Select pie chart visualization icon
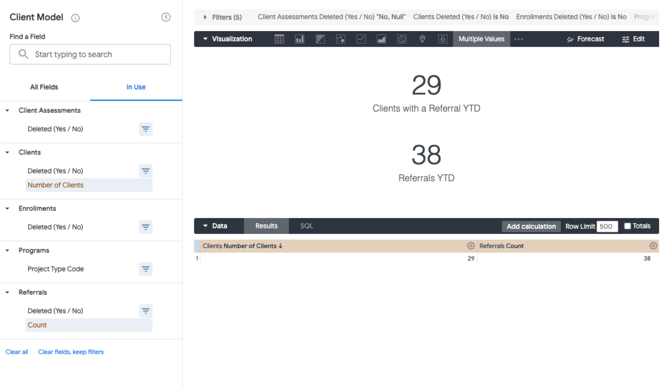 402,39
